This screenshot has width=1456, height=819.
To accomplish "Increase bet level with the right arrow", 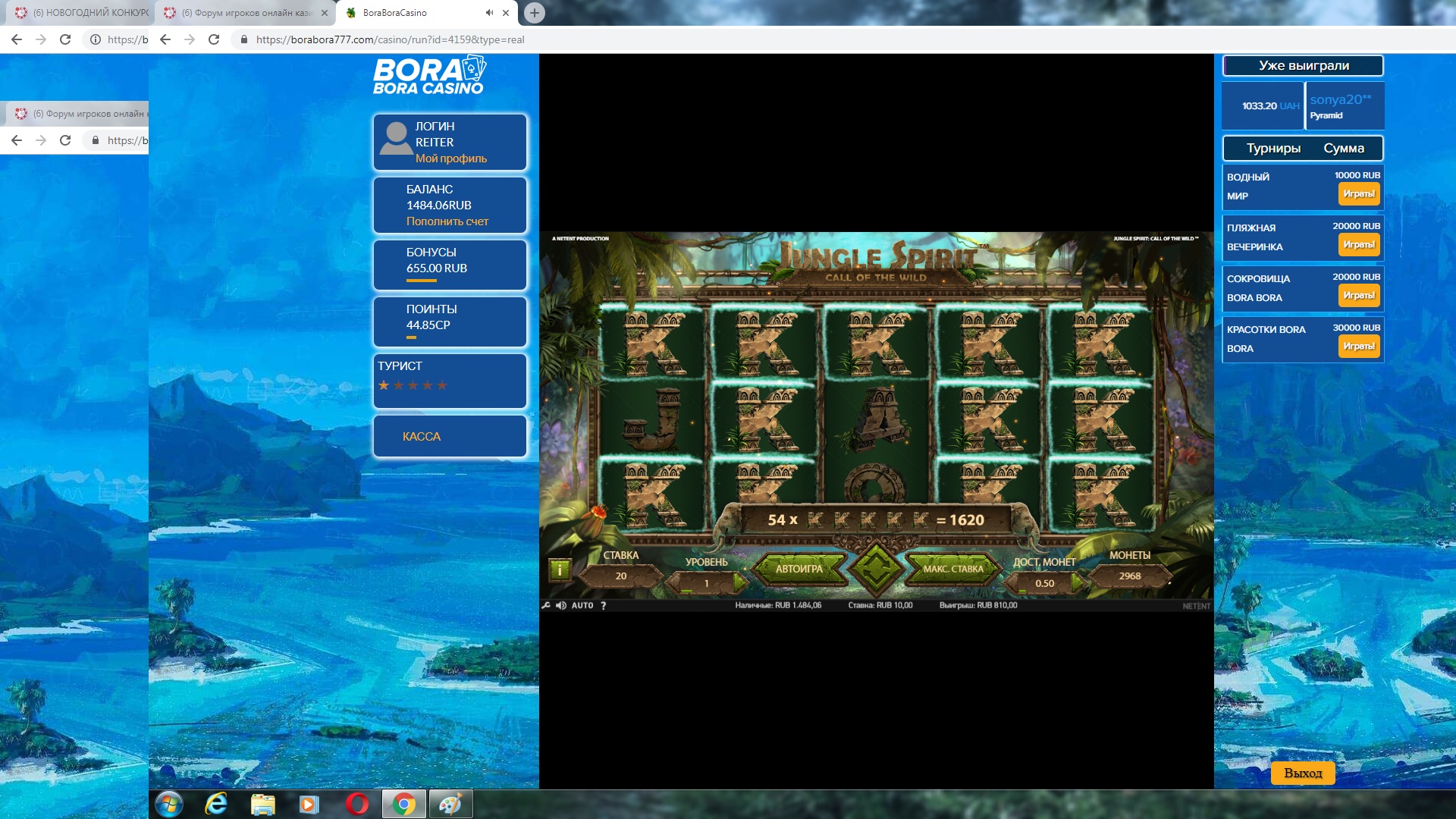I will click(x=740, y=583).
